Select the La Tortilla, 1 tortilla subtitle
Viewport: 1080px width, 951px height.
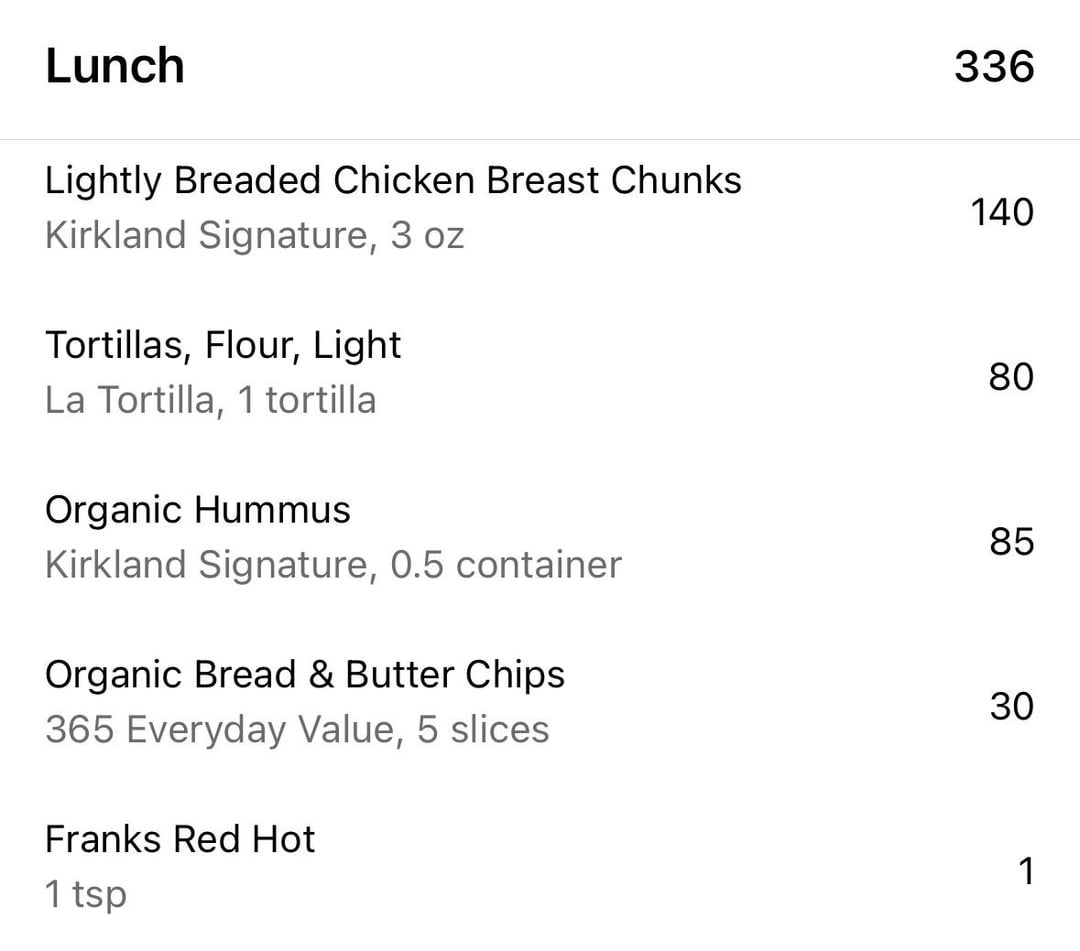point(211,400)
